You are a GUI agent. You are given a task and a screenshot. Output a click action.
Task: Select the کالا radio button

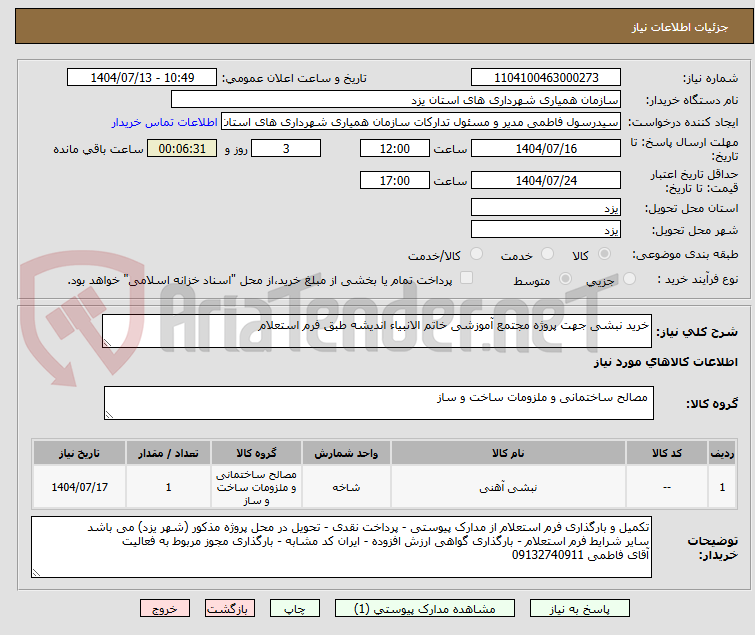604,254
